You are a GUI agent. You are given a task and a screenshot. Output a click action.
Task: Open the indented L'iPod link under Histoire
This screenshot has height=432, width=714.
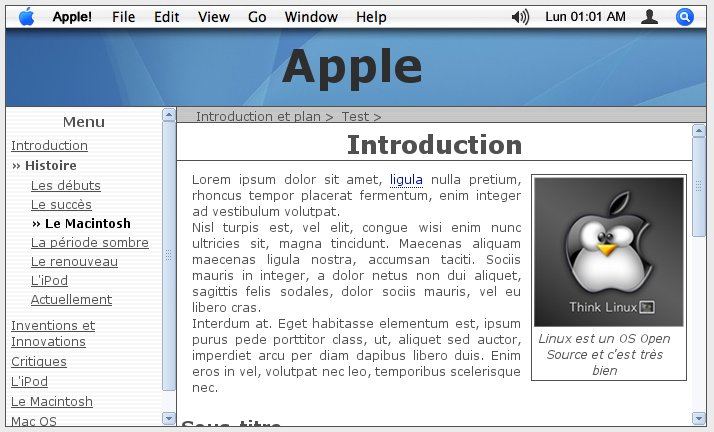49,281
